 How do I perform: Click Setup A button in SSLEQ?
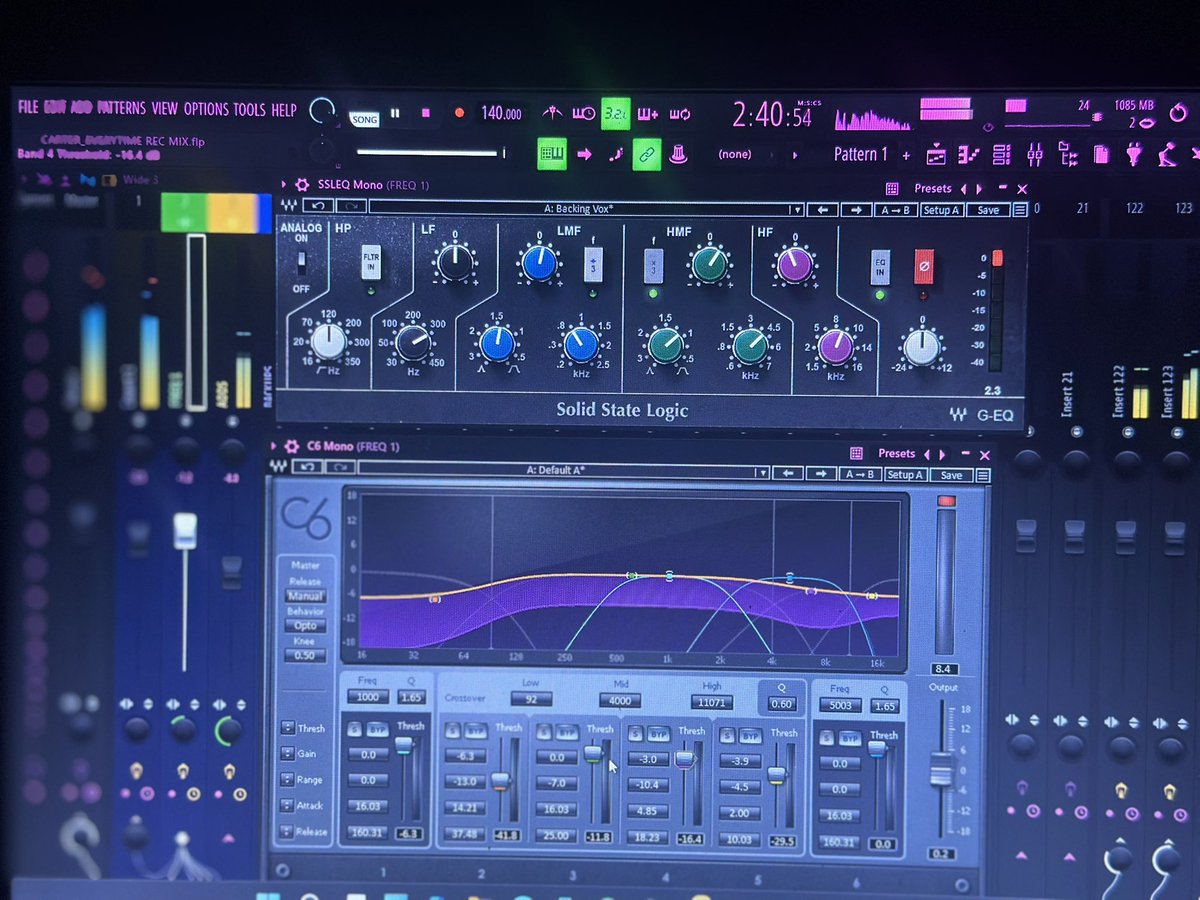tap(941, 210)
